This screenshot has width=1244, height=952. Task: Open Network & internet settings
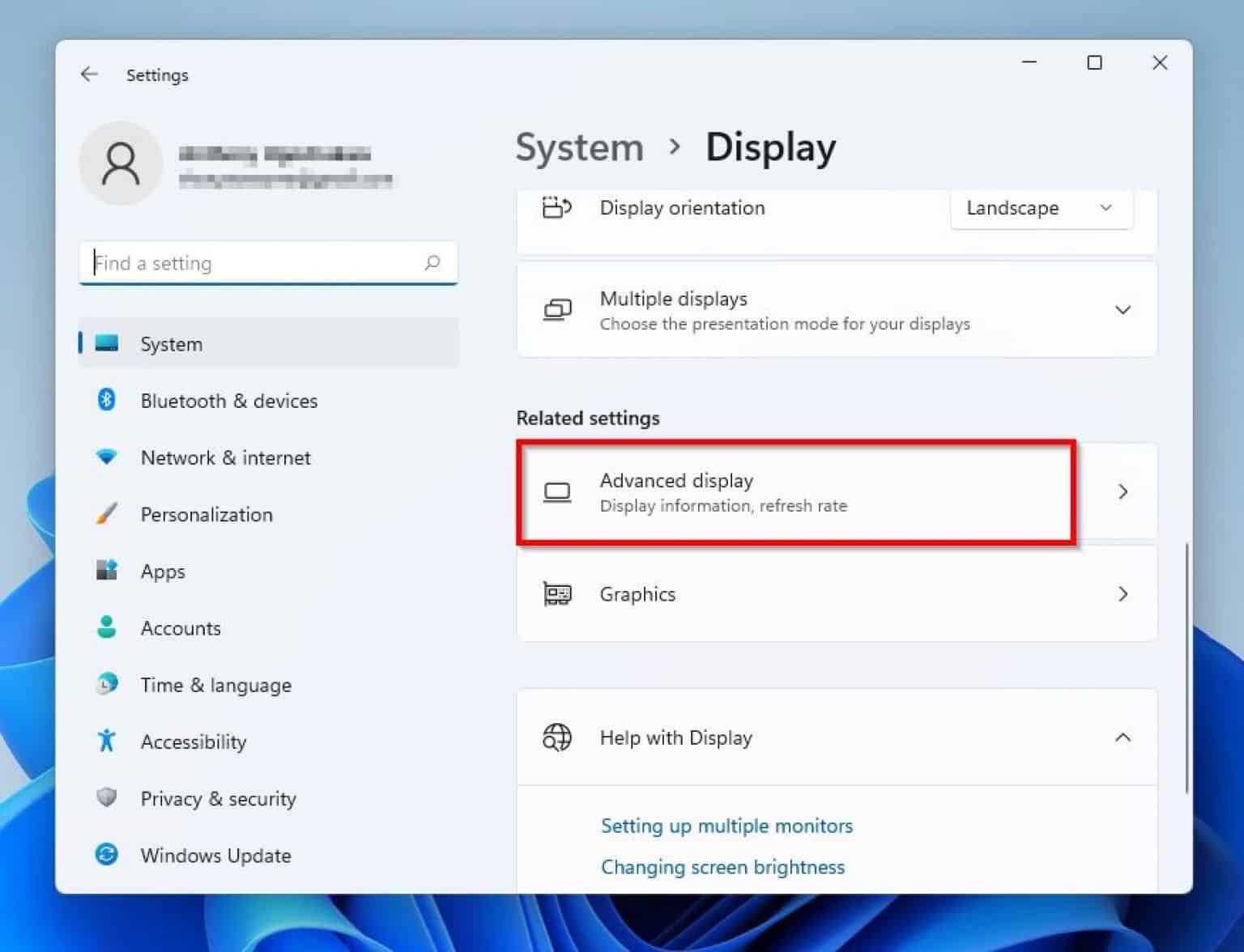[x=268, y=457]
